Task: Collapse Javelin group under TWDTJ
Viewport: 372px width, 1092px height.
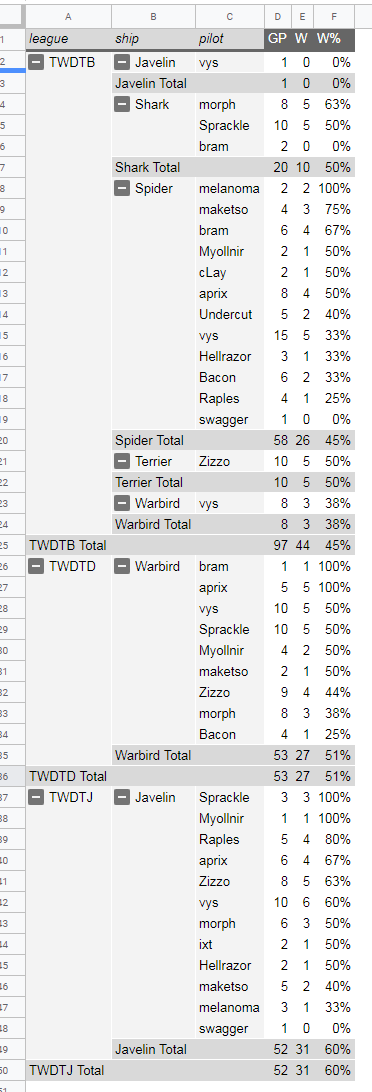Action: (x=122, y=797)
